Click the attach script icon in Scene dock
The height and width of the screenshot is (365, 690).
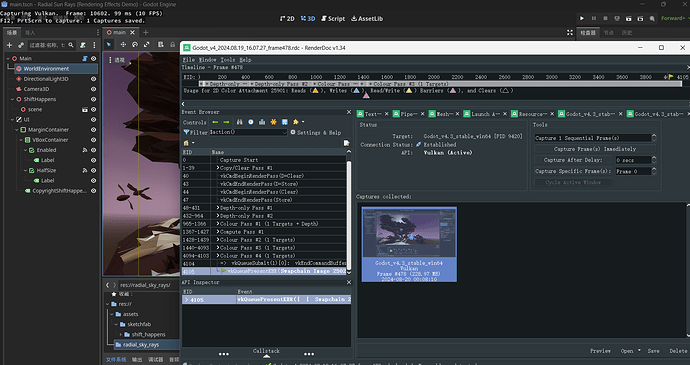coord(82,45)
